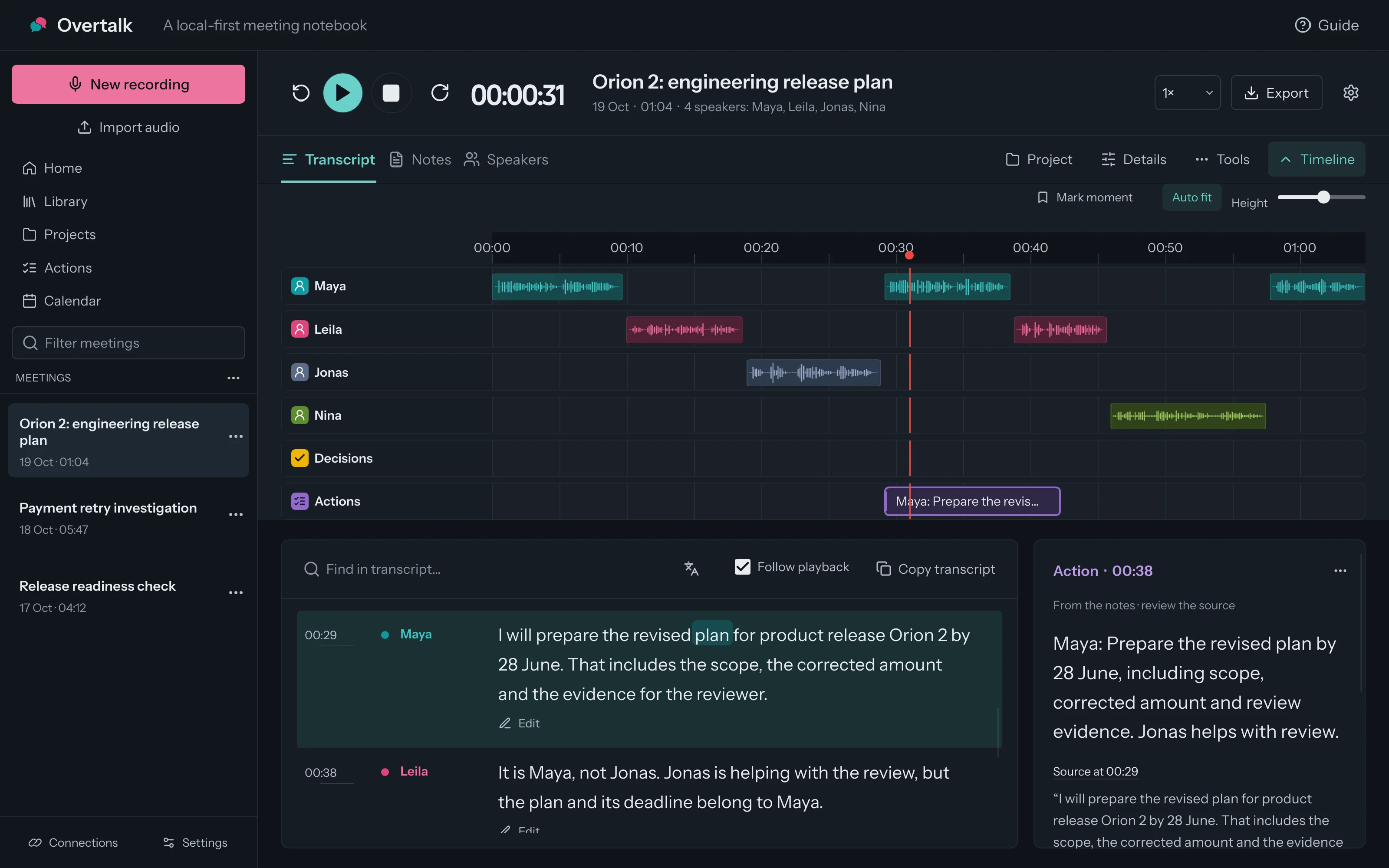The height and width of the screenshot is (868, 1389).
Task: Click the Actions track list icon
Action: coord(300,501)
